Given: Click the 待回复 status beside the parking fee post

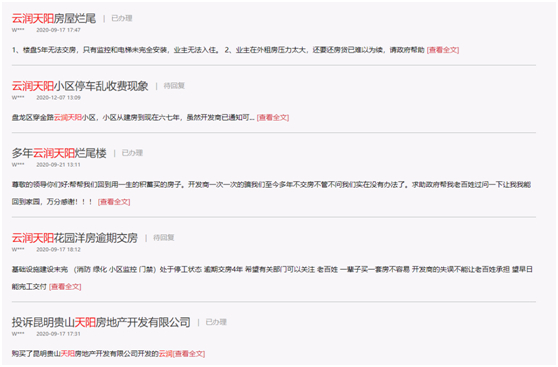Looking at the screenshot, I should [174, 86].
